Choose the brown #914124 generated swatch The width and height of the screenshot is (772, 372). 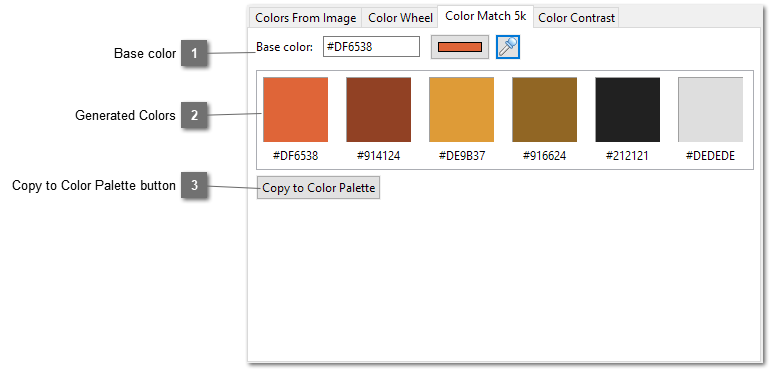tap(379, 109)
